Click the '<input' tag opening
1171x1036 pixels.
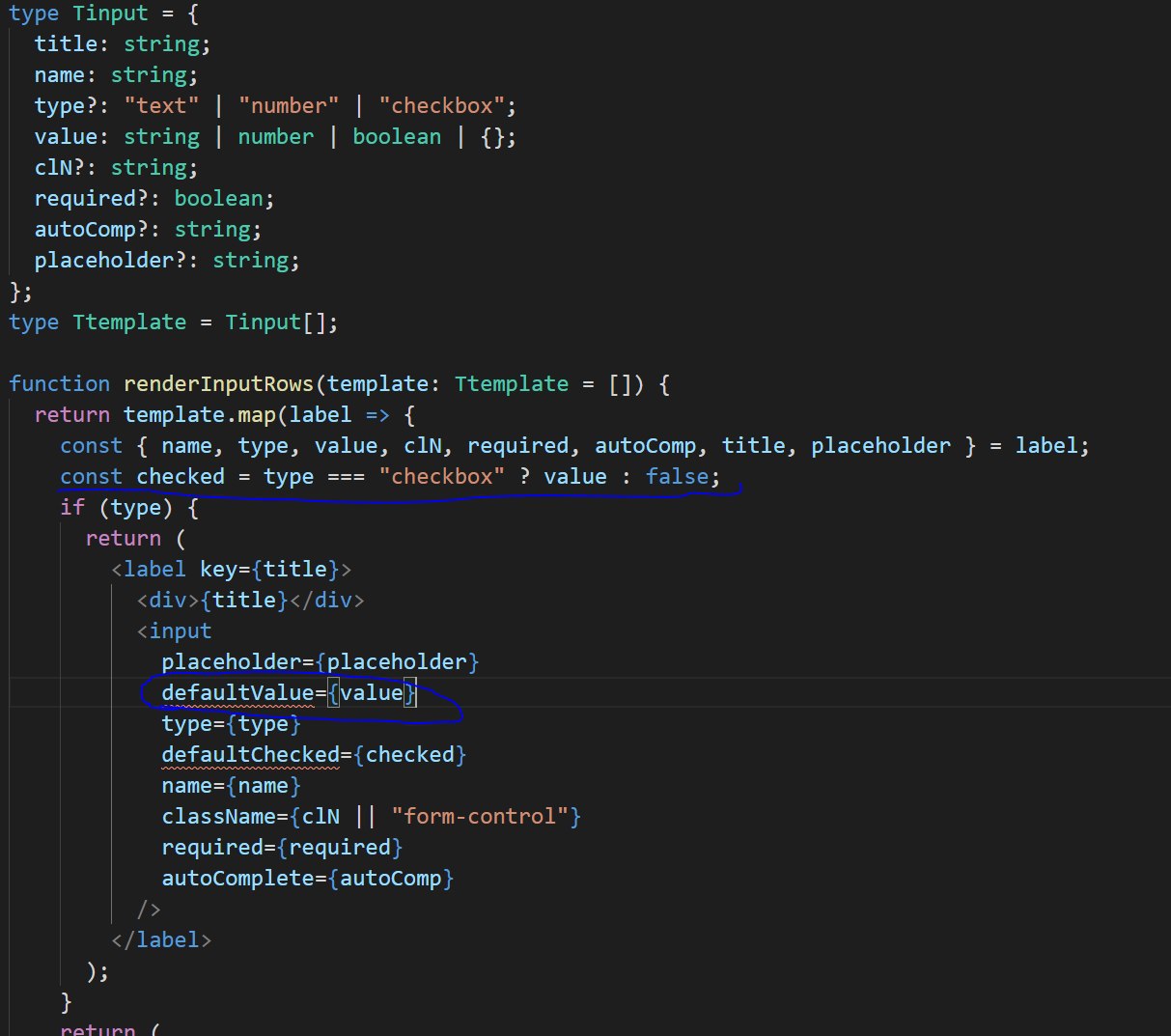point(174,631)
